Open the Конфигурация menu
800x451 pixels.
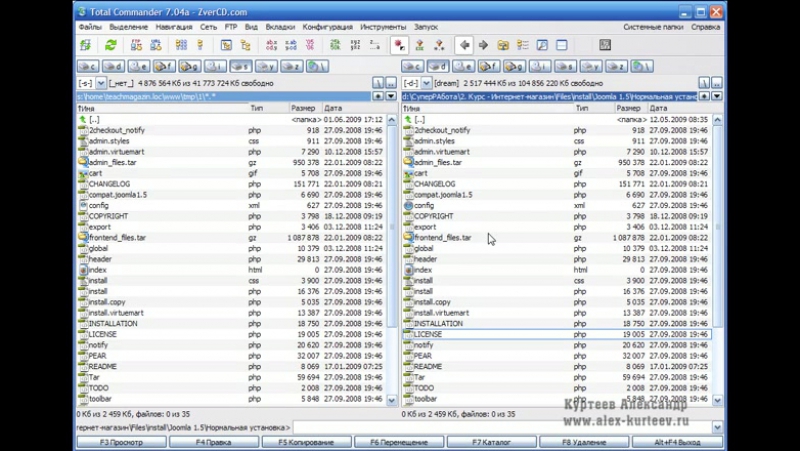coord(328,27)
